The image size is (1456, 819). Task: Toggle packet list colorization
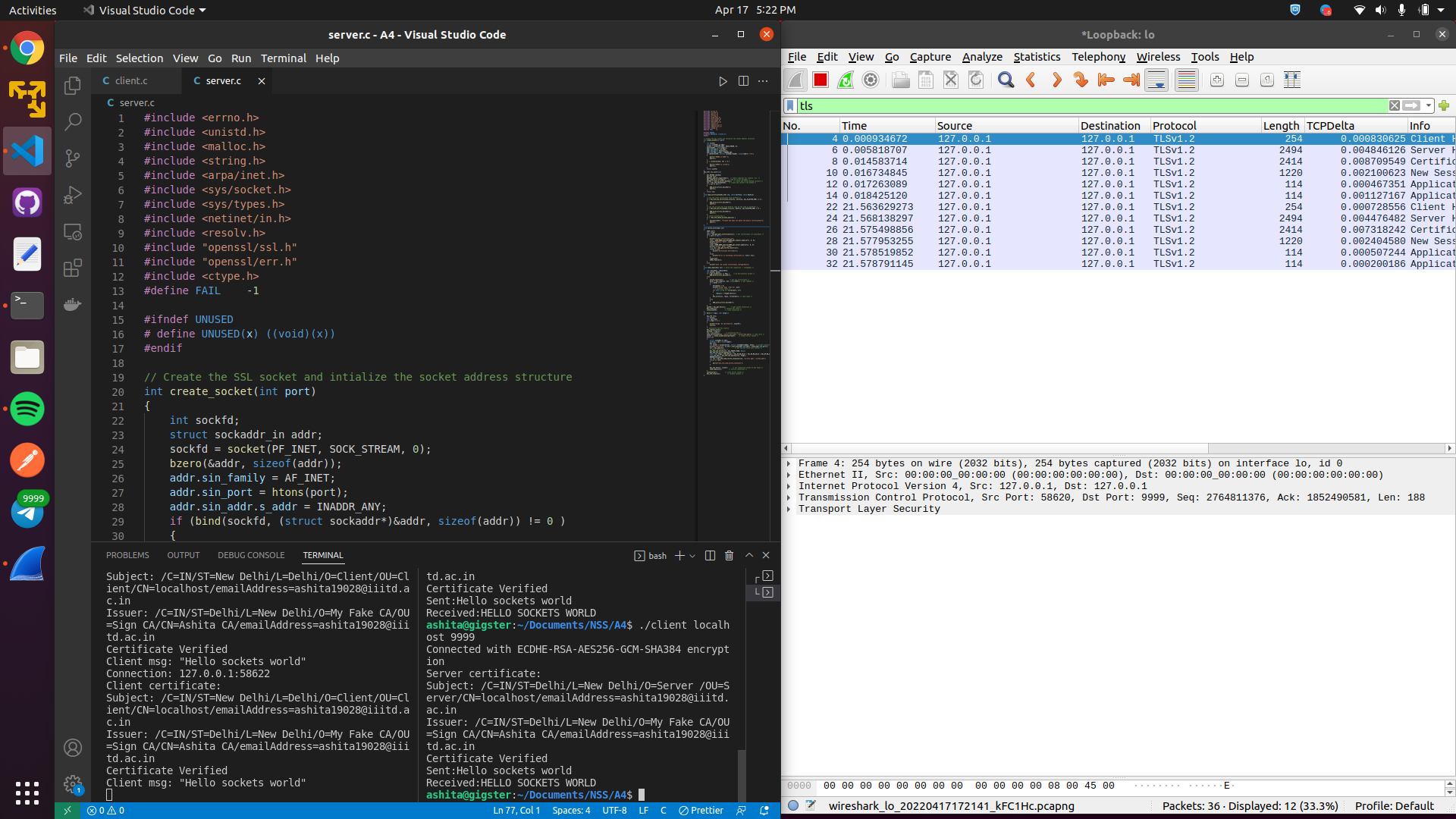pos(1186,80)
